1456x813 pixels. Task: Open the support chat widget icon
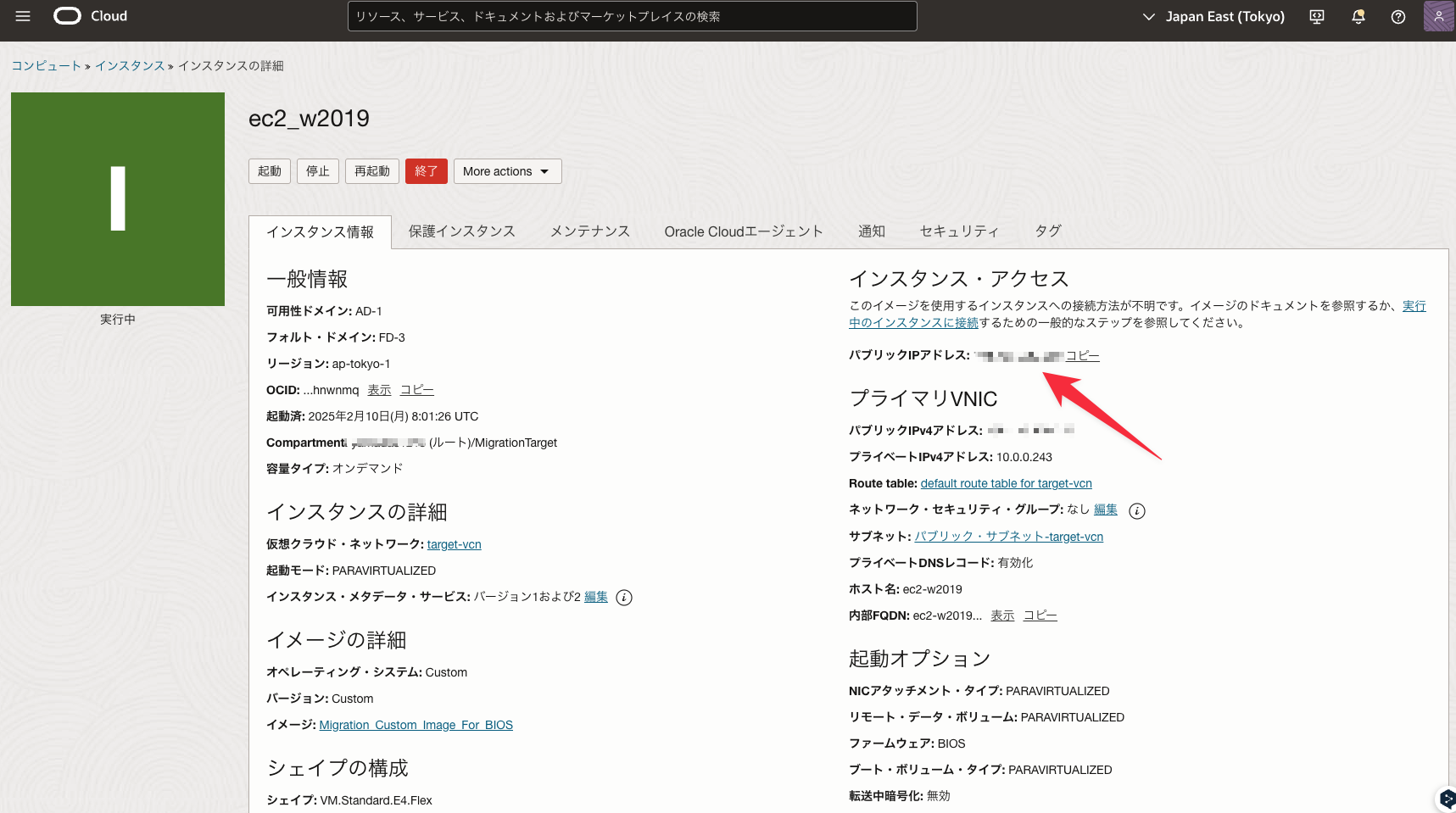click(1446, 799)
